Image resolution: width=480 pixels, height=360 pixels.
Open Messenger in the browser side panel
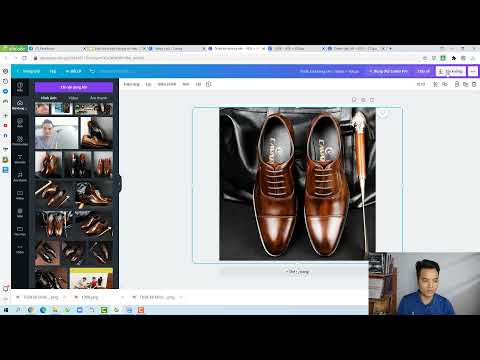click(5, 91)
